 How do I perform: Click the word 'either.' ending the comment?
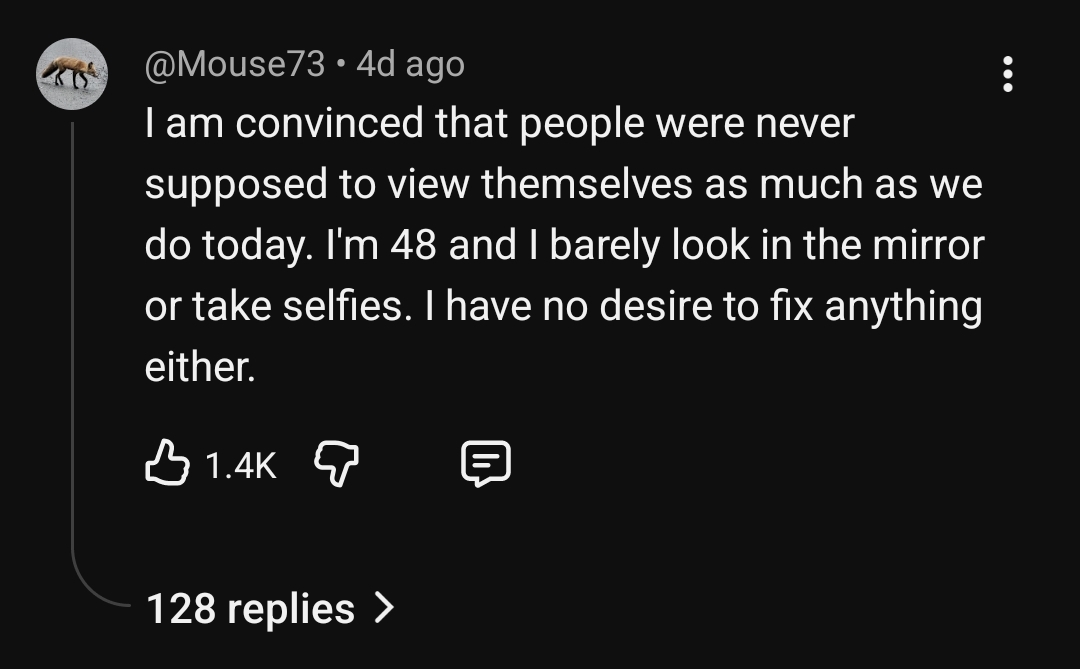pos(200,367)
